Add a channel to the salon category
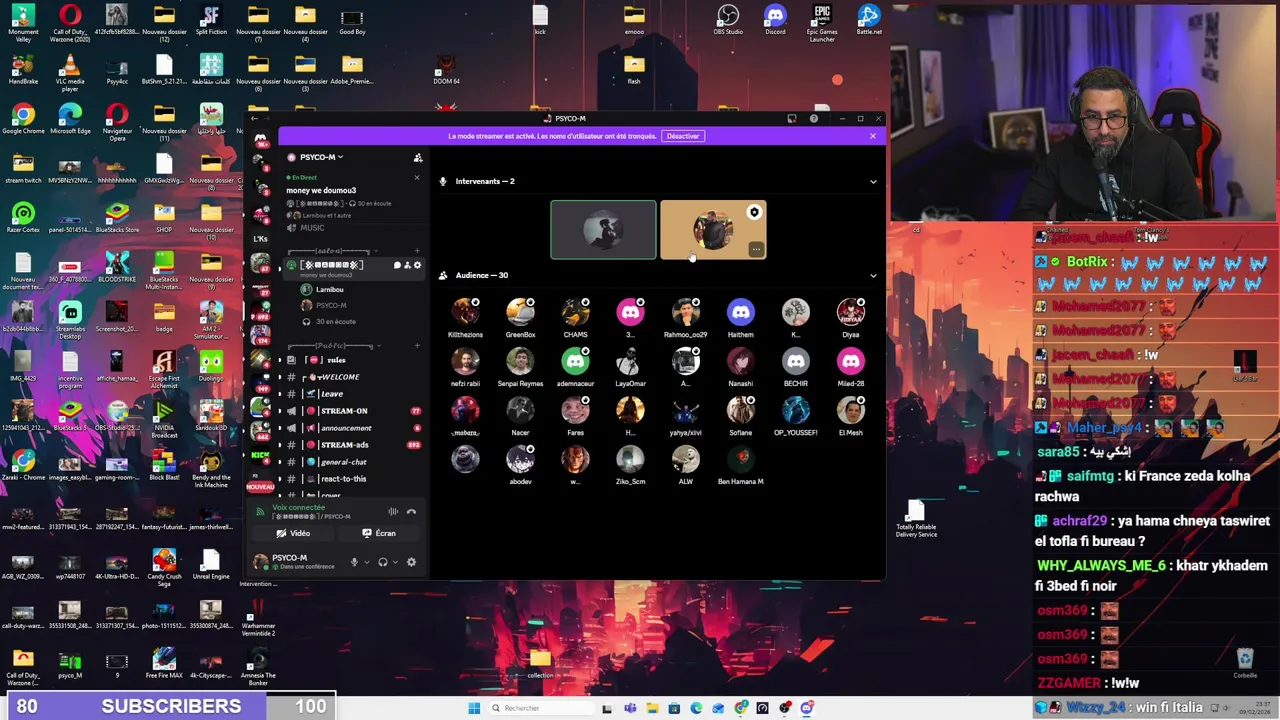Image resolution: width=1280 pixels, height=720 pixels. pyautogui.click(x=417, y=251)
